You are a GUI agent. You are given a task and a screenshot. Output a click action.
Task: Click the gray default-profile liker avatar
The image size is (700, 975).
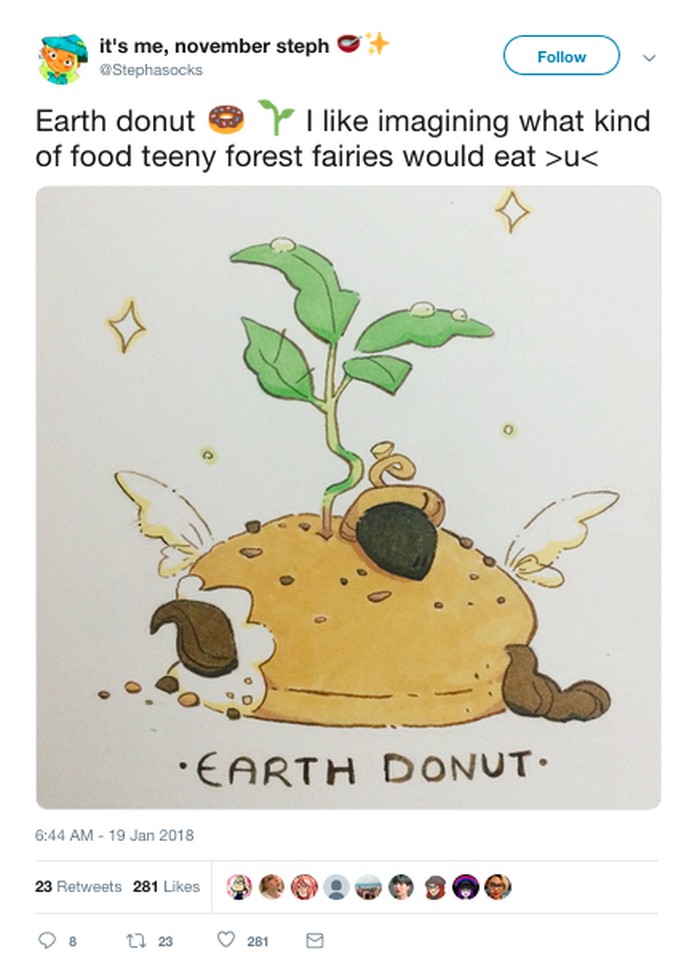(x=336, y=887)
